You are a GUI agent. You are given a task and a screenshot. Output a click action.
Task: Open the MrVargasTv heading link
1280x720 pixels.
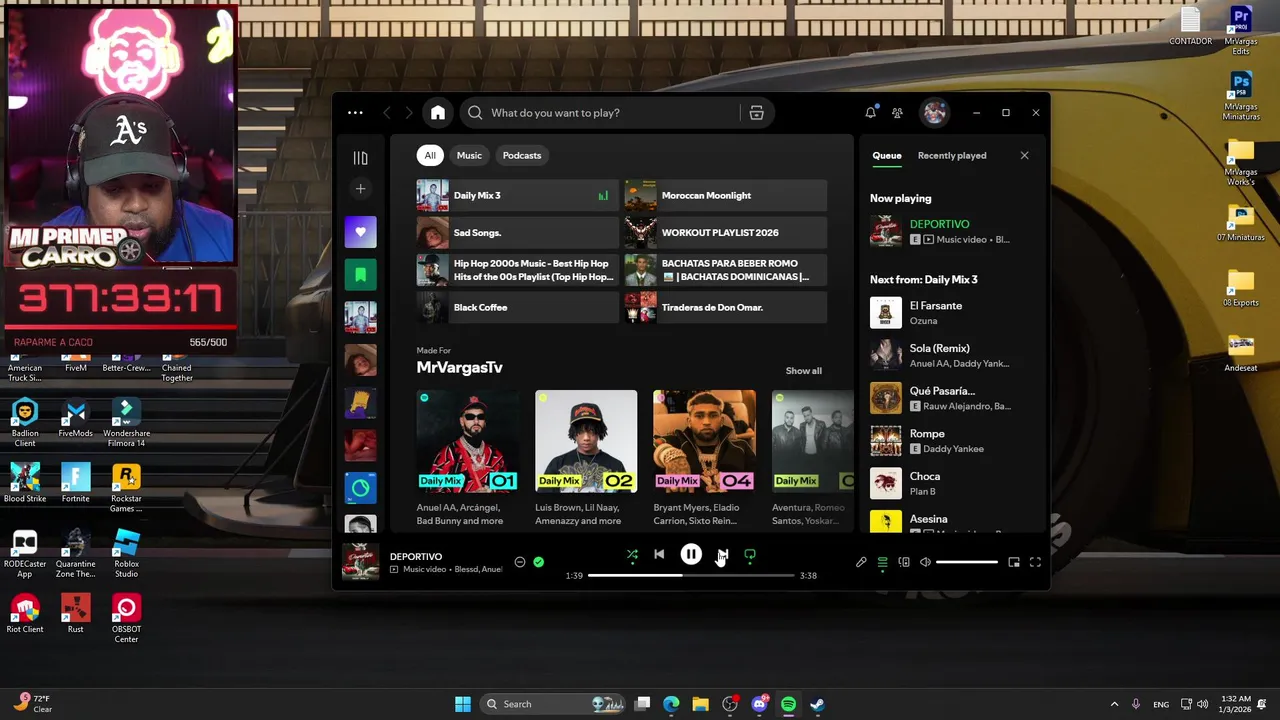tap(459, 367)
